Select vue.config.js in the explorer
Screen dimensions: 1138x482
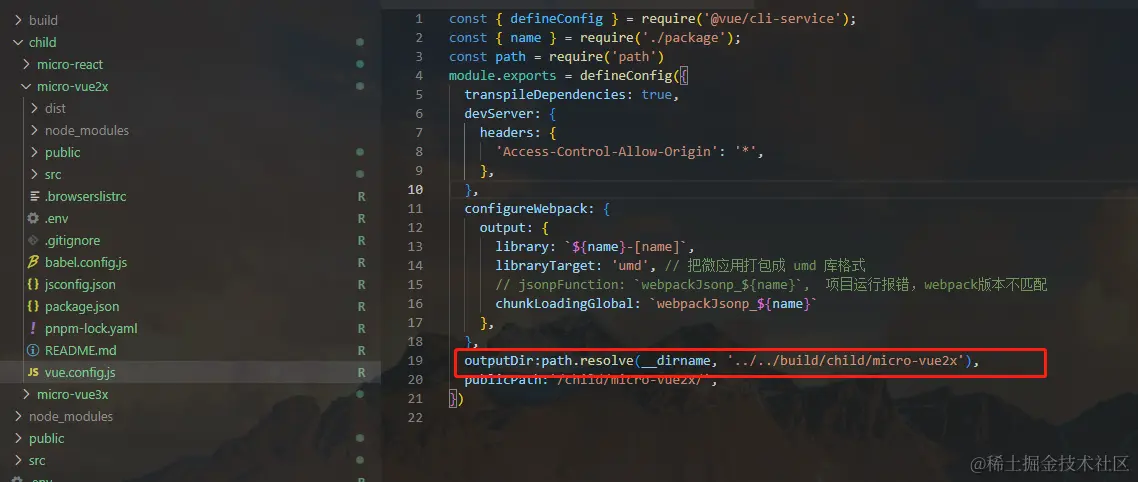point(80,372)
